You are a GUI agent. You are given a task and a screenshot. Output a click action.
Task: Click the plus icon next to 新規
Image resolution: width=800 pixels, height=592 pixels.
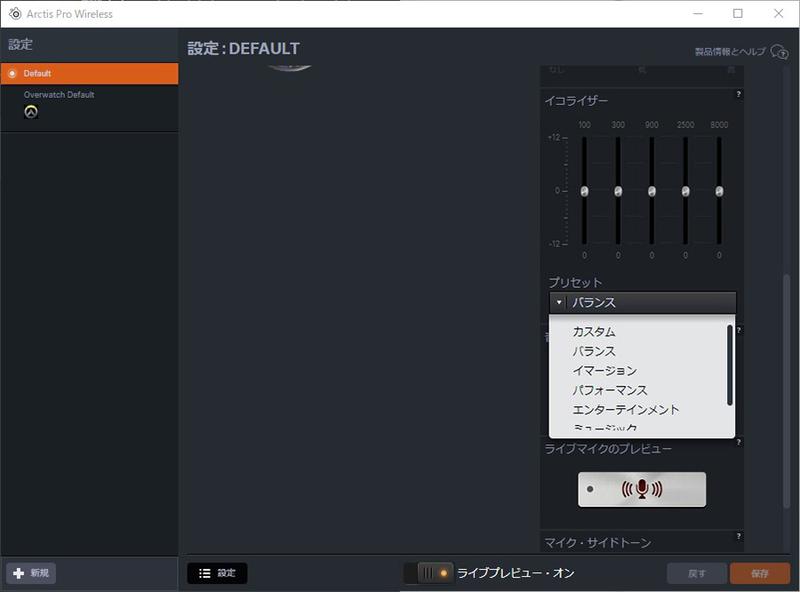pyautogui.click(x=20, y=571)
